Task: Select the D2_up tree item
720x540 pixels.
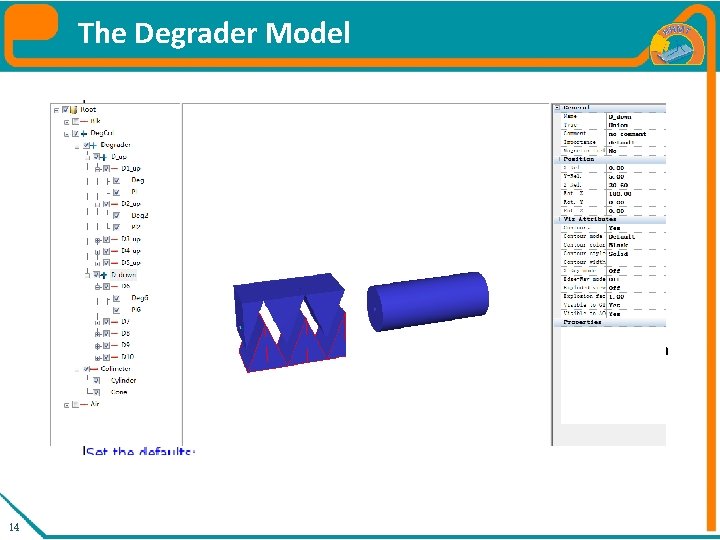Action: click(131, 204)
